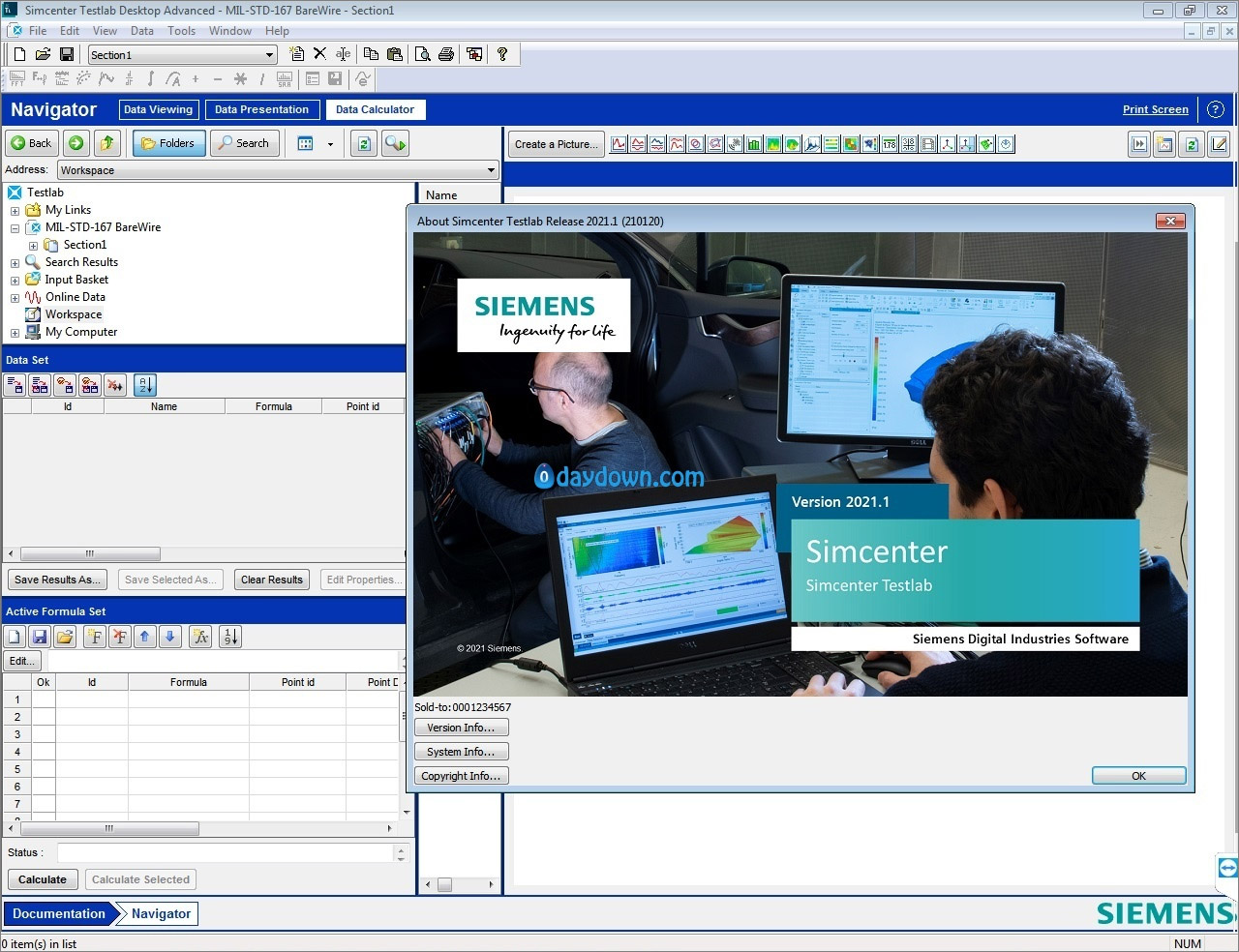The height and width of the screenshot is (952, 1239).
Task: Switch to the Data Presentation tab
Action: point(261,109)
